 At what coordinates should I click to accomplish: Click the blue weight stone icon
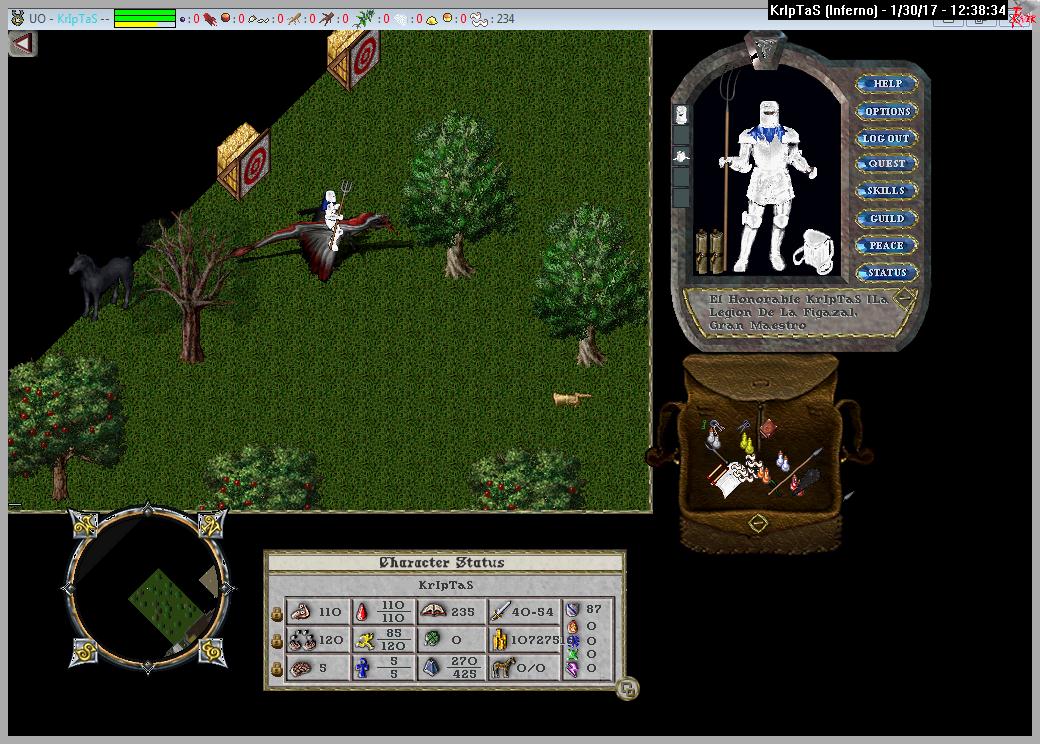(431, 668)
